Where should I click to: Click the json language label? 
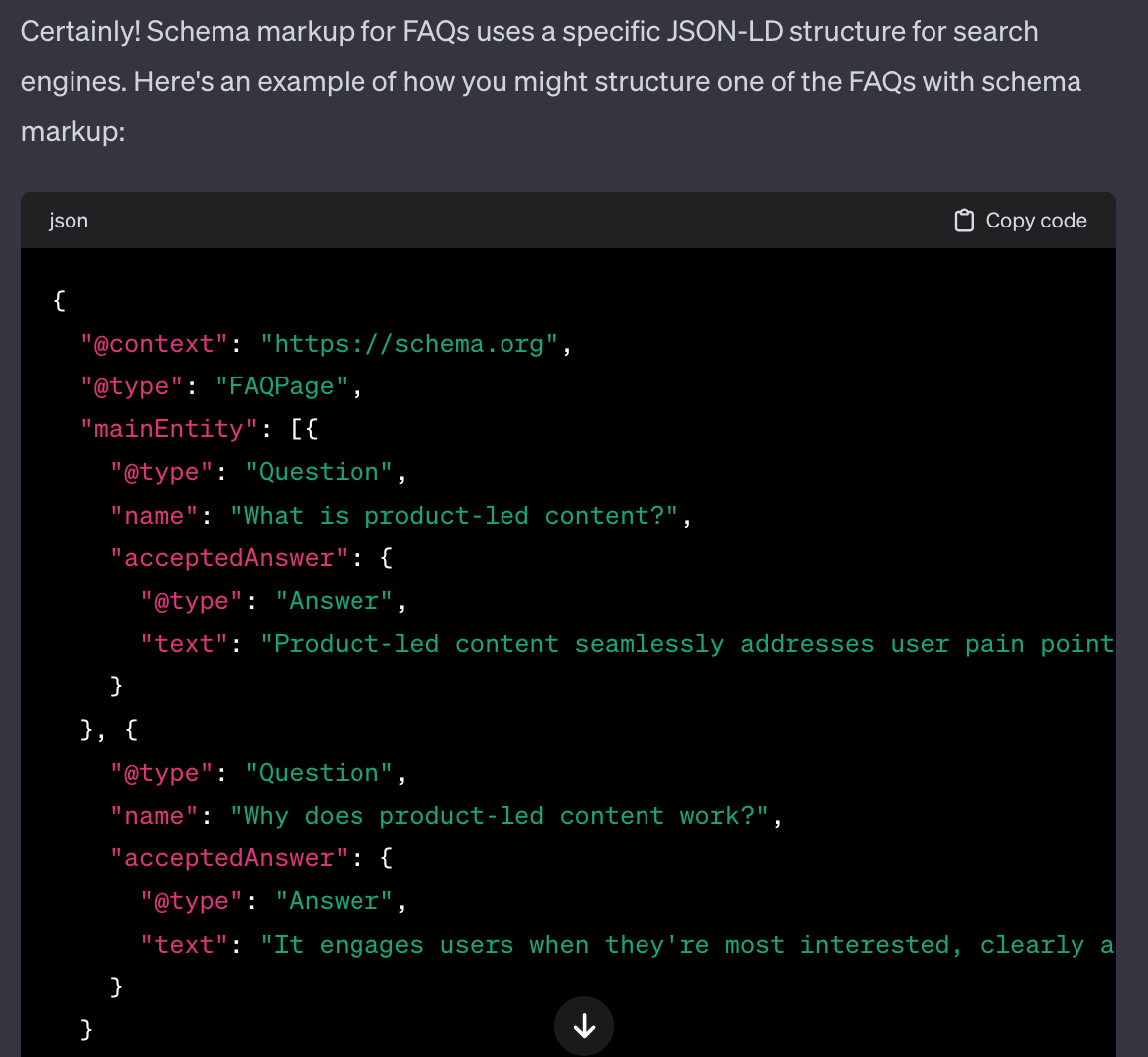coord(69,221)
